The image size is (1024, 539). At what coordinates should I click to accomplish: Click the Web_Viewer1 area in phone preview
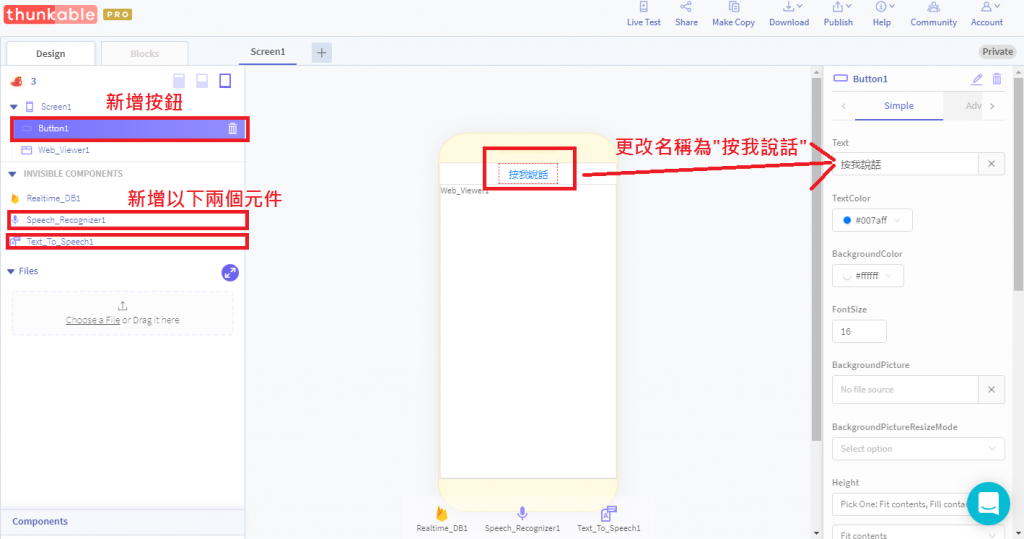tap(528, 331)
